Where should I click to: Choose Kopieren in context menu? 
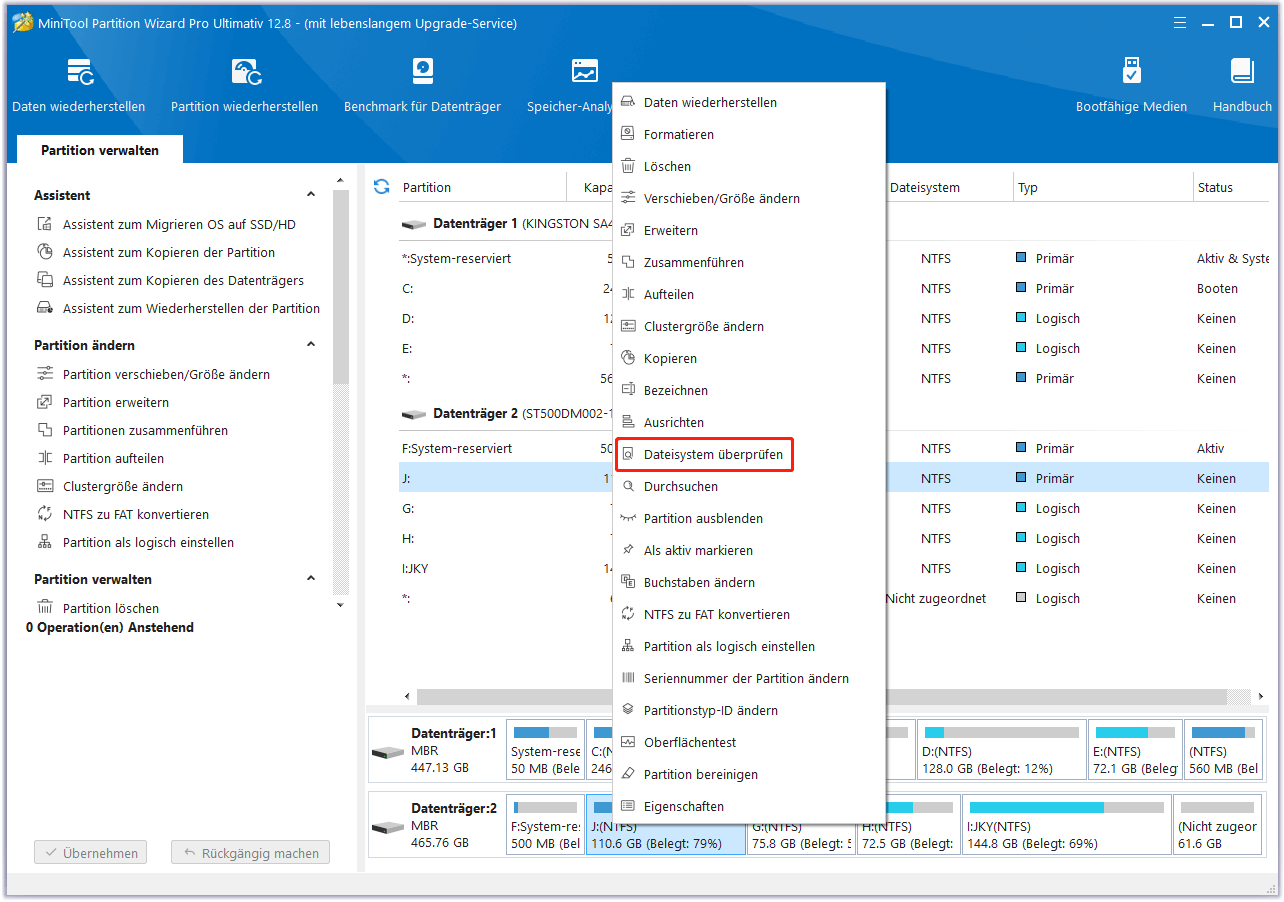pos(749,359)
